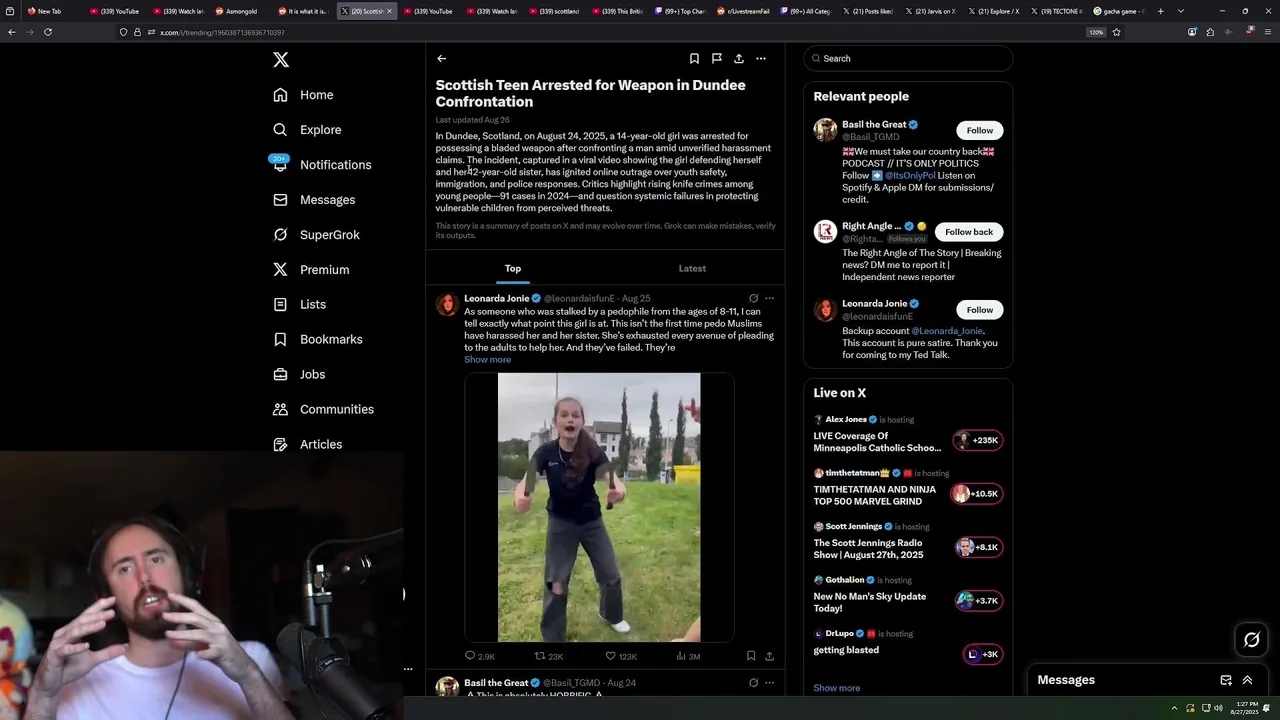Open the taskbar volume icon
This screenshot has width=1280, height=720.
click(1218, 708)
